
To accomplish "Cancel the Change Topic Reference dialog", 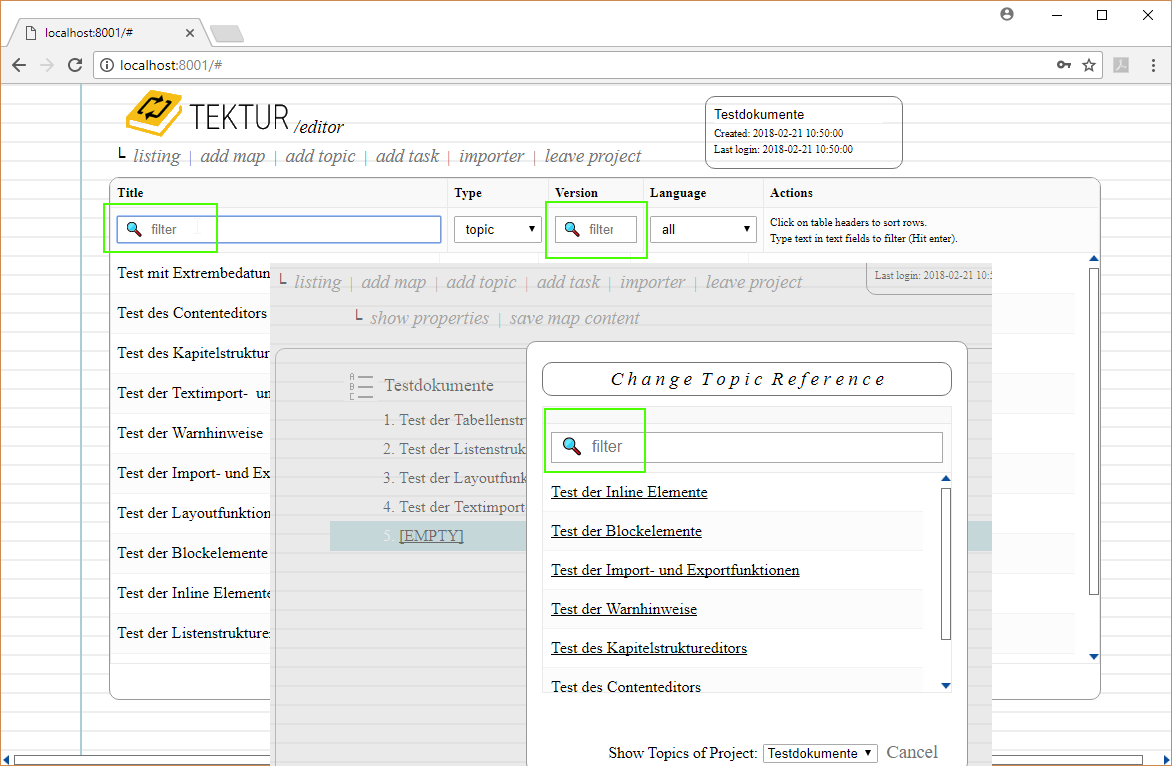I will pyautogui.click(x=912, y=752).
